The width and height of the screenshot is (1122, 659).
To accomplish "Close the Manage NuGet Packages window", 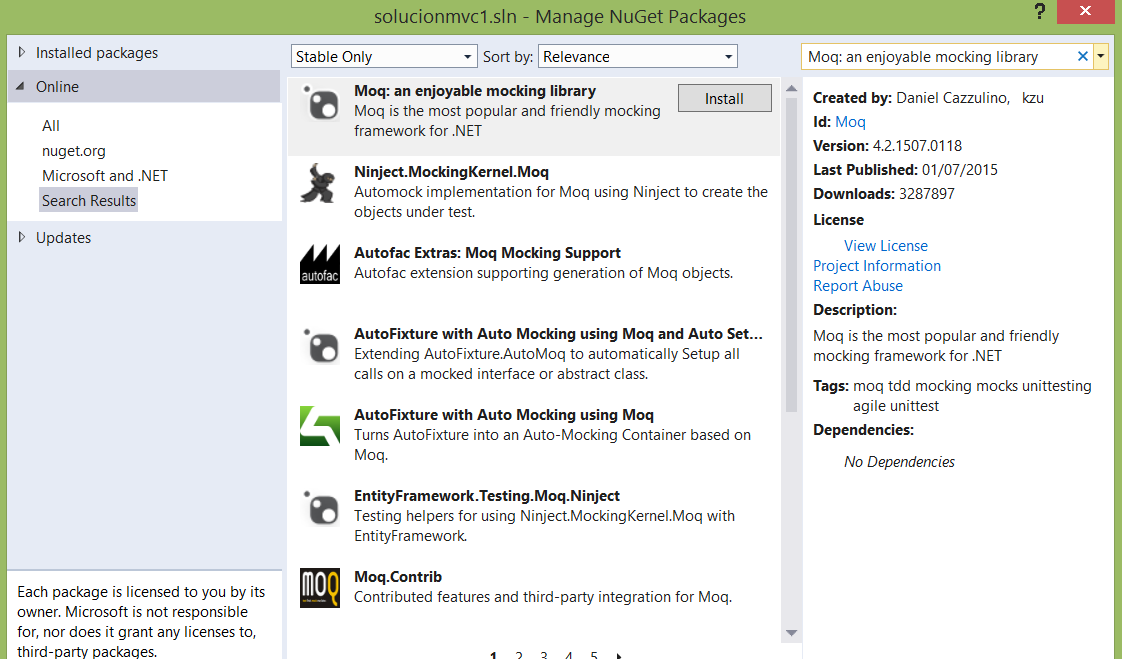I will click(x=1086, y=11).
